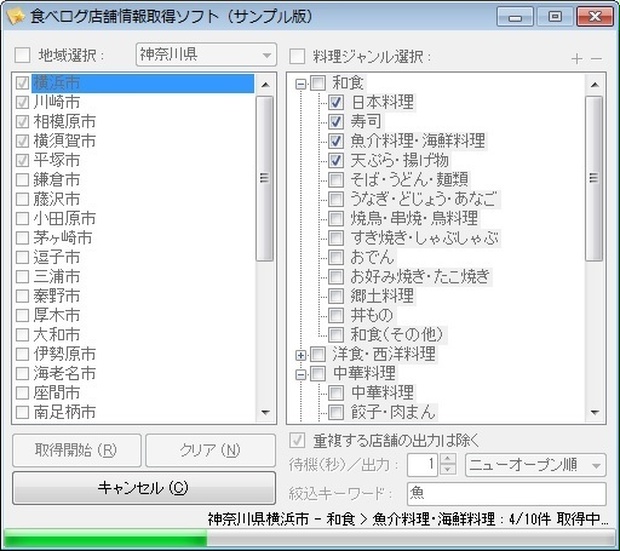Select 厚木市 in the city list
This screenshot has height=551, width=620.
click(x=57, y=315)
